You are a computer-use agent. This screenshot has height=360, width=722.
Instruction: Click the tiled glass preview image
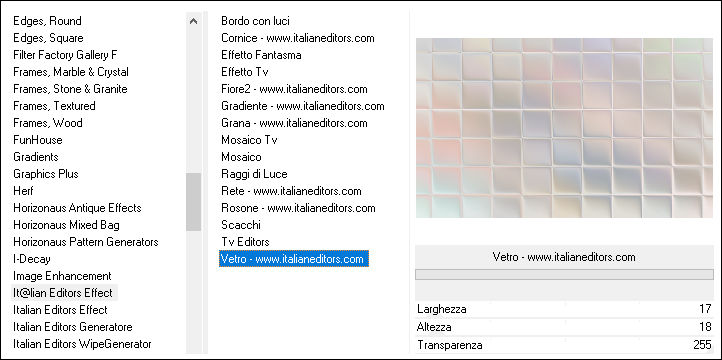564,128
